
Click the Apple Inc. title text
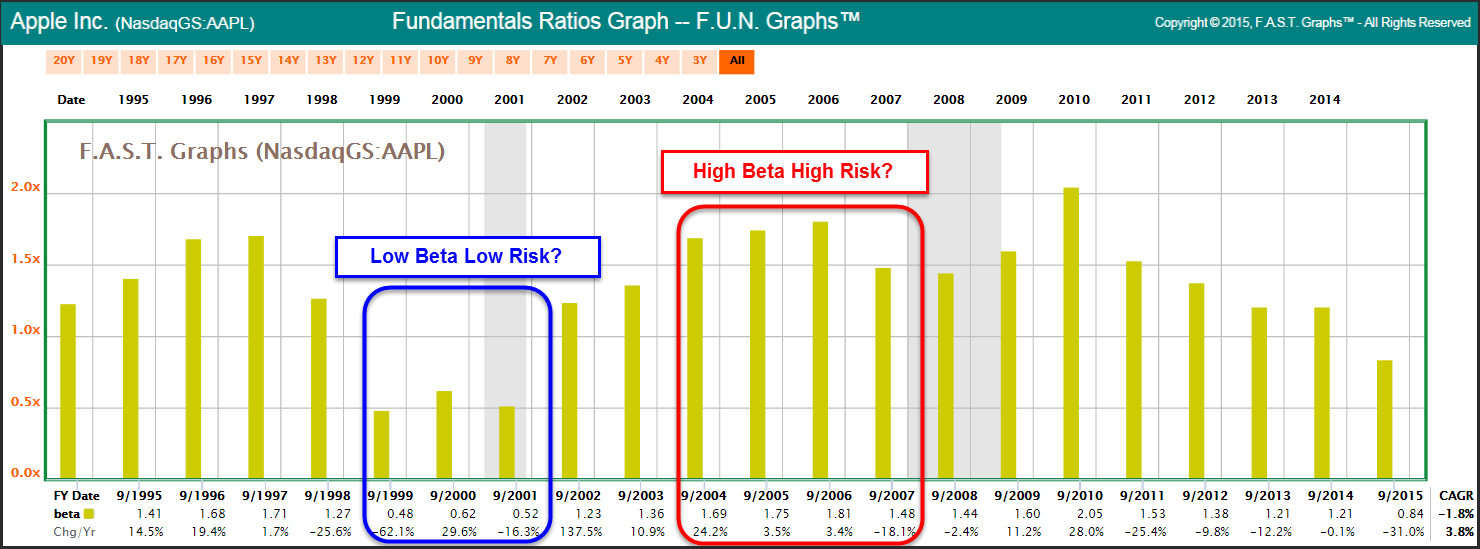click(x=59, y=21)
